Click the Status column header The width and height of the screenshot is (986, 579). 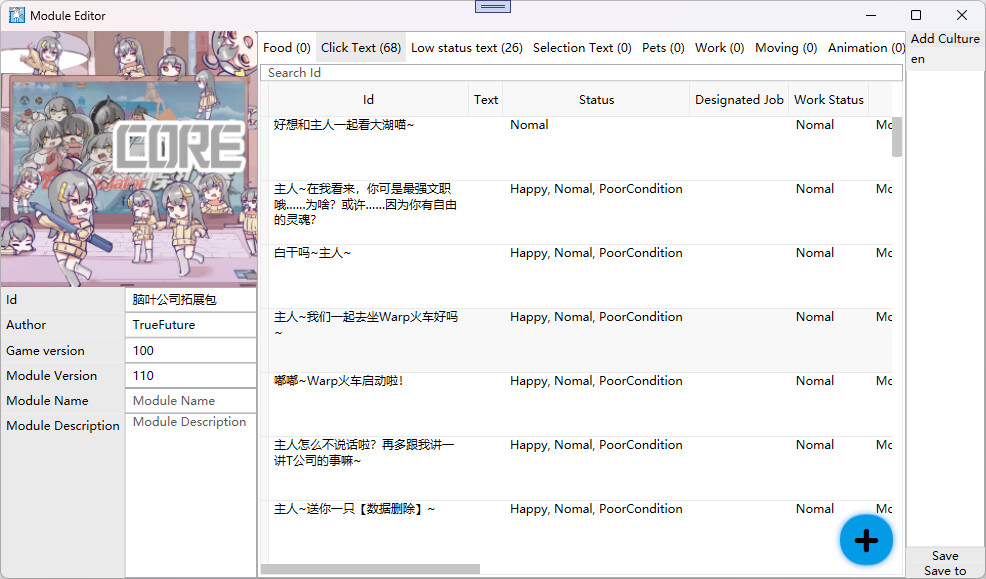[x=596, y=99]
